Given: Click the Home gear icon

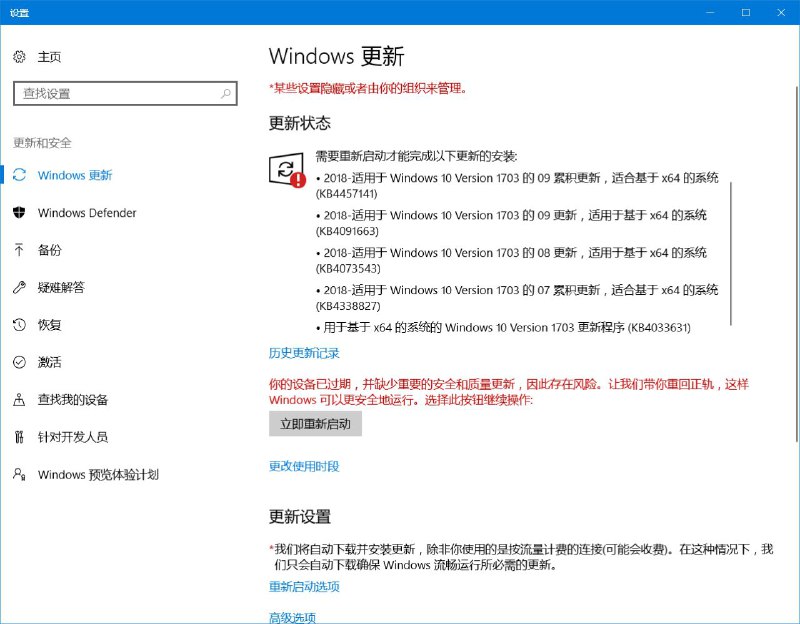Looking at the screenshot, I should coord(19,57).
